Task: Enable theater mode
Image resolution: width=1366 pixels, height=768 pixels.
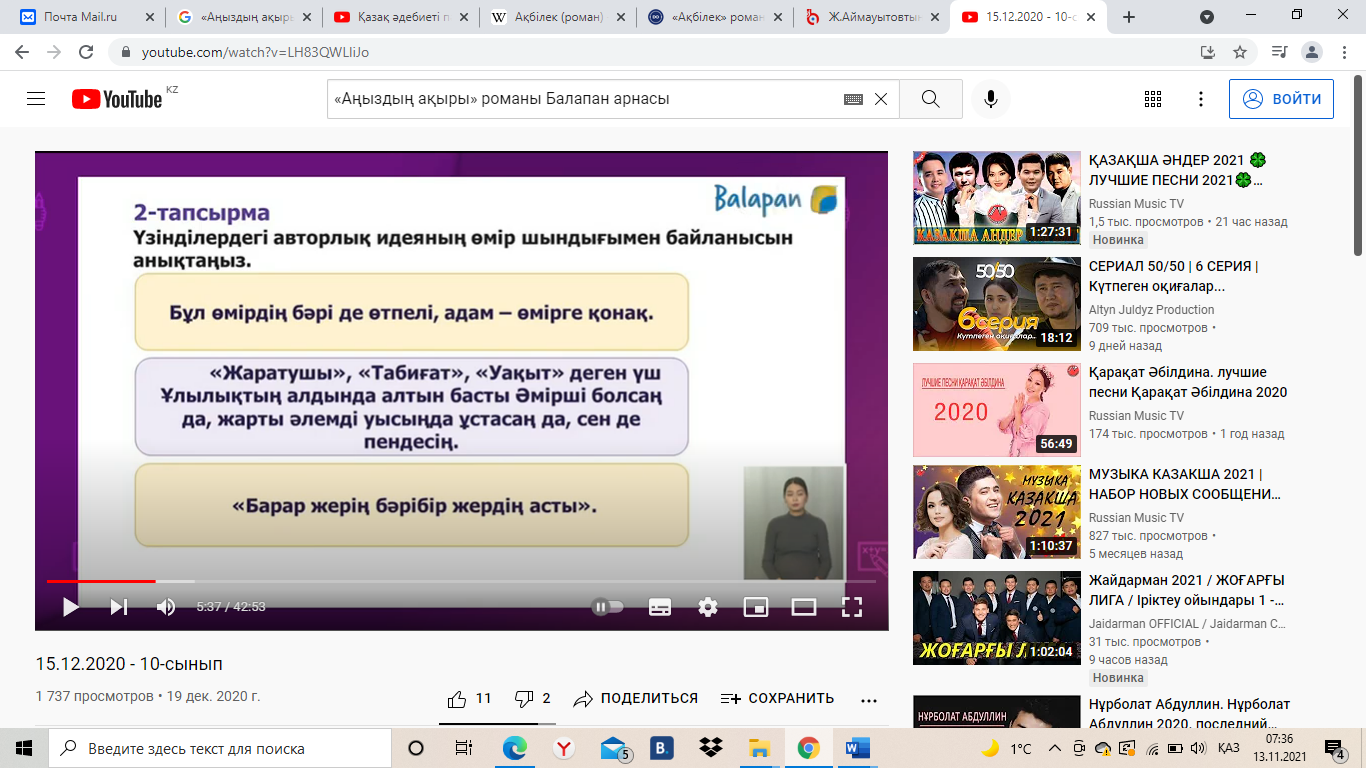Action: tap(804, 606)
